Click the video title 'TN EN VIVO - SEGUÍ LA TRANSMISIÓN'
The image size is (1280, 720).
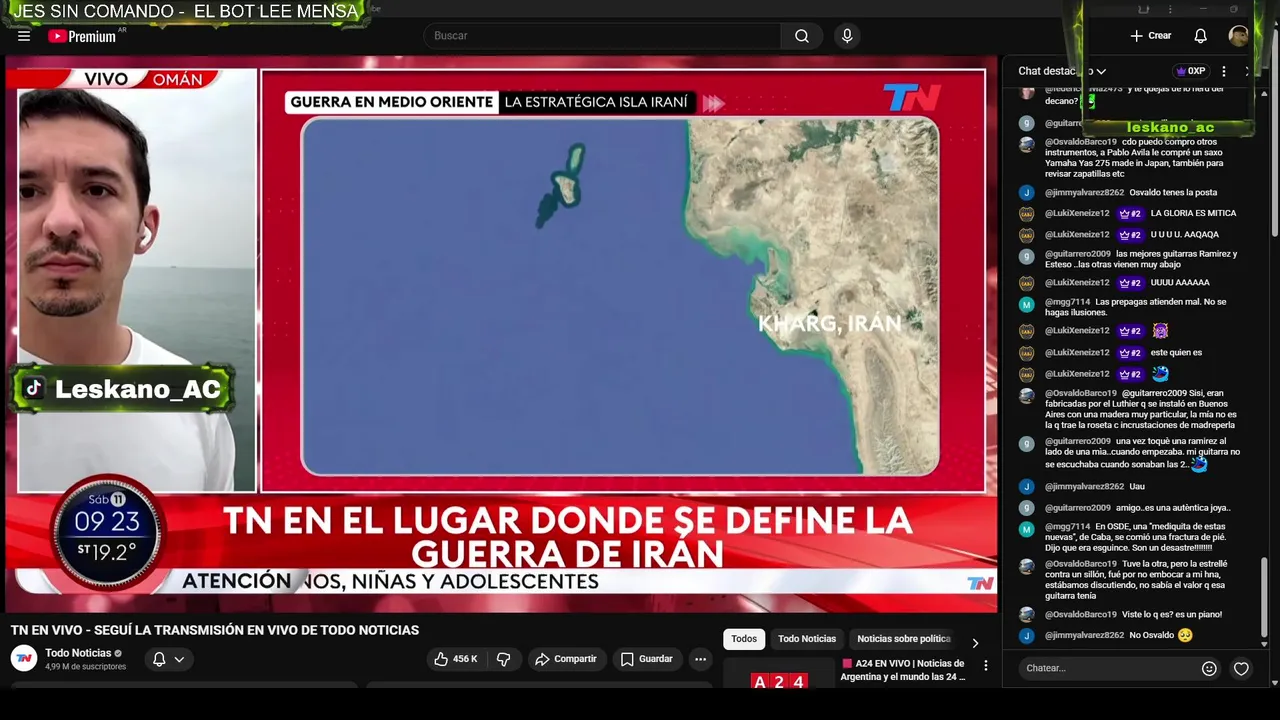tap(215, 630)
